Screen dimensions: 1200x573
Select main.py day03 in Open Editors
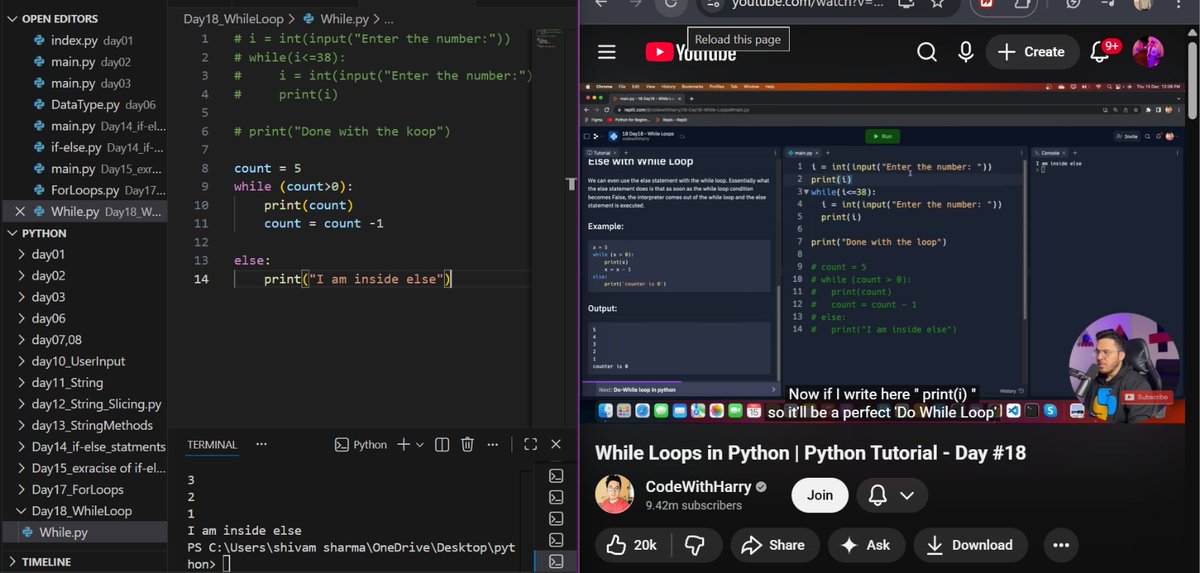(x=83, y=83)
